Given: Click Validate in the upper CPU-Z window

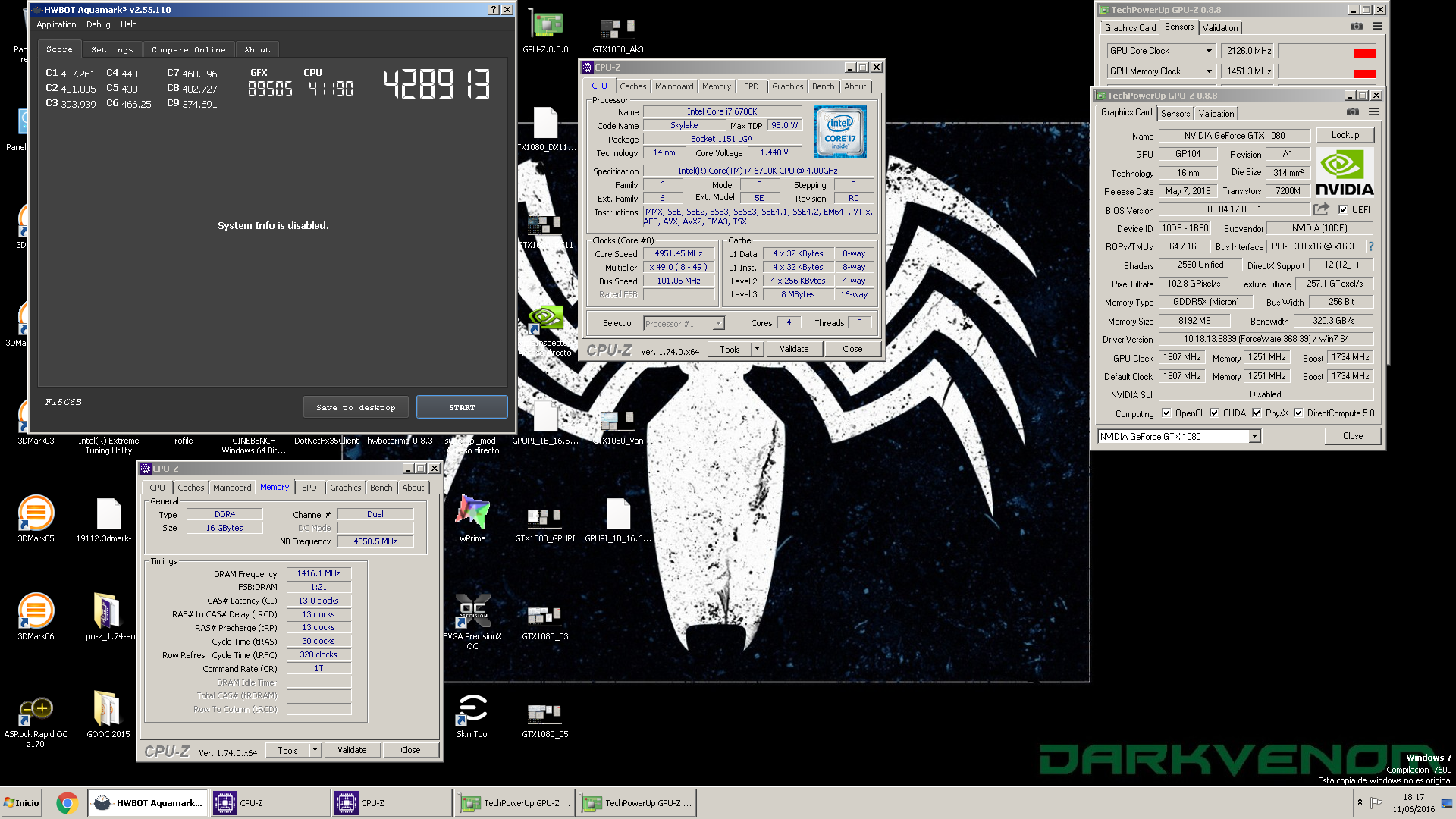Looking at the screenshot, I should coord(793,349).
